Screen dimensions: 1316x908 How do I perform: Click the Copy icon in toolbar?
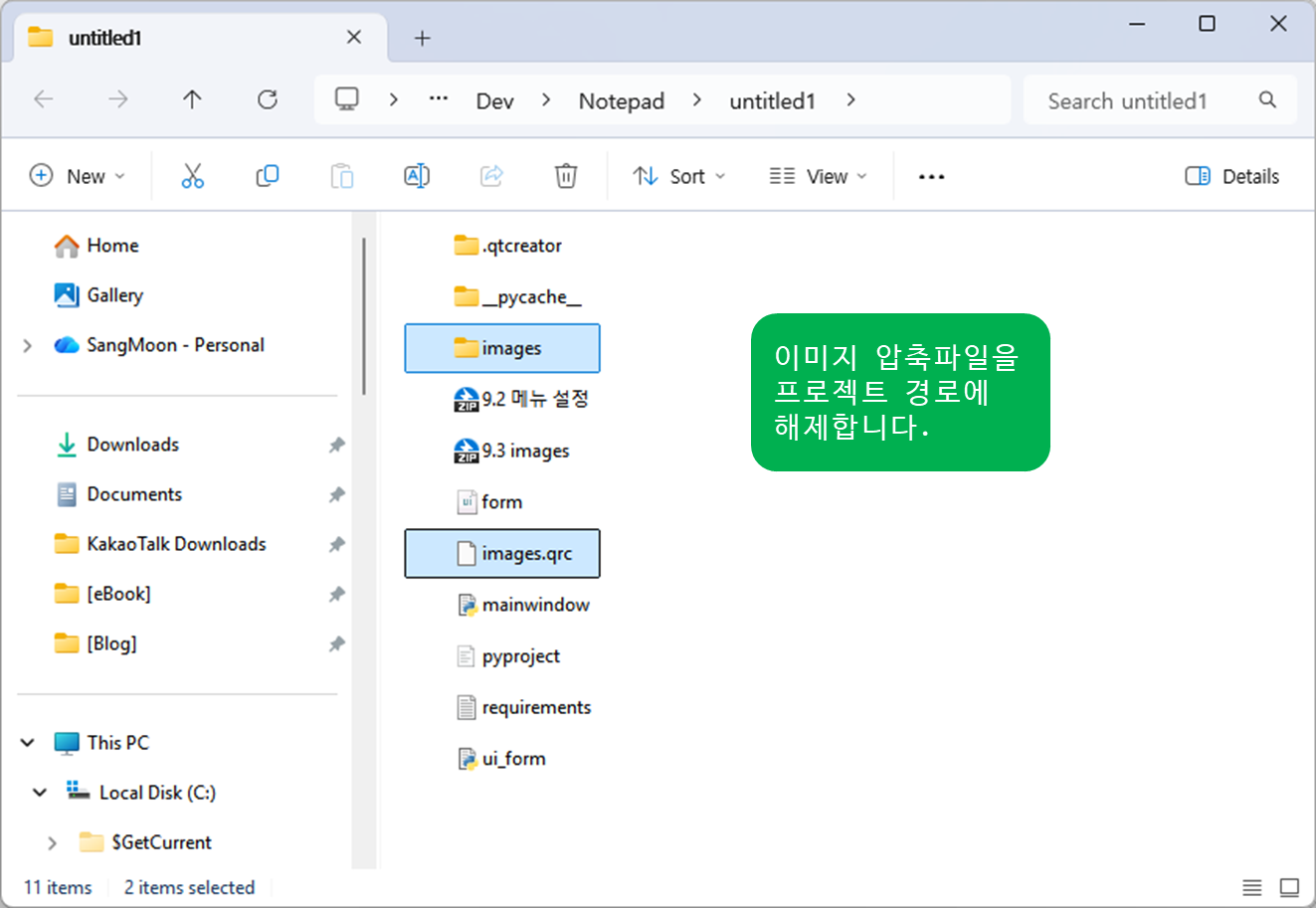[x=268, y=176]
